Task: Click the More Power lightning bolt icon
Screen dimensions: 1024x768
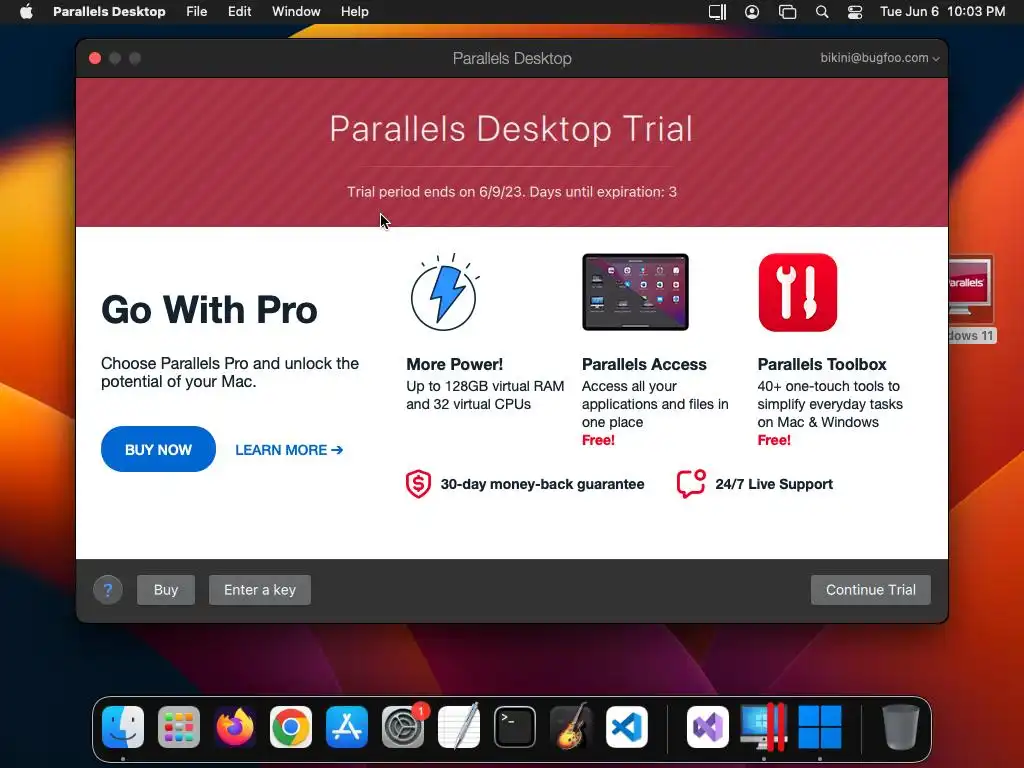Action: 444,292
